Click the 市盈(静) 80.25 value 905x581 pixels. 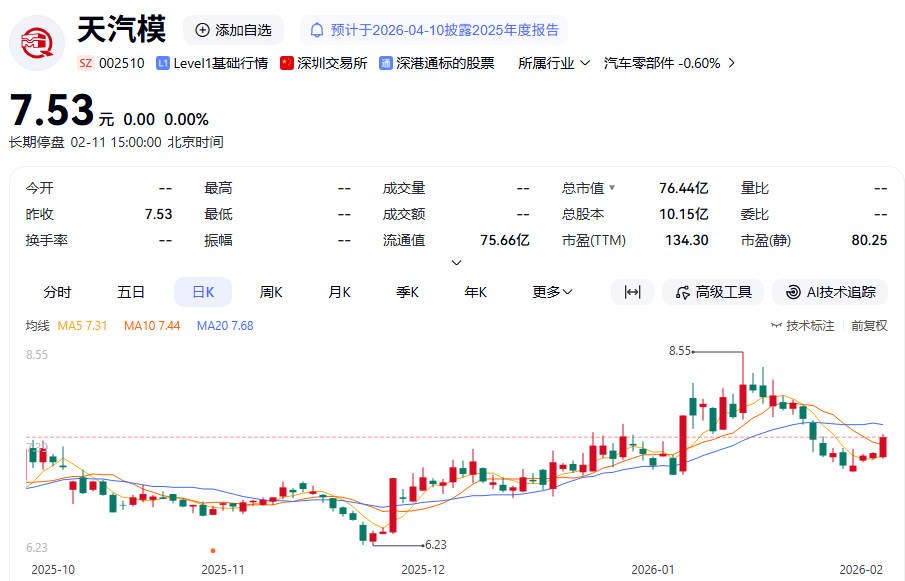pyautogui.click(x=869, y=240)
